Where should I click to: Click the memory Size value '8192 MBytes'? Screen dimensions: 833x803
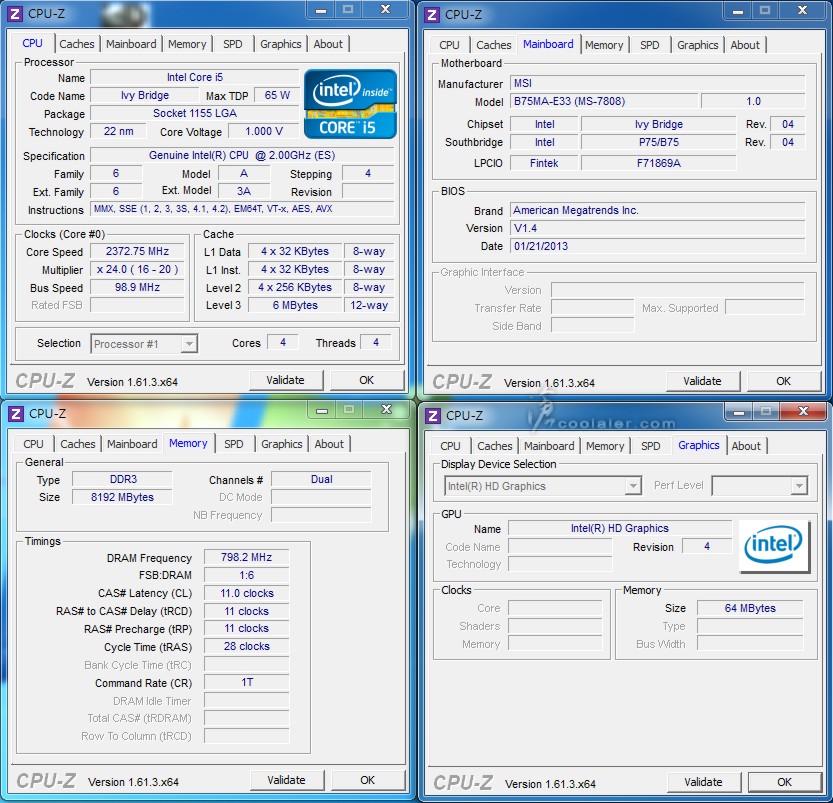123,497
